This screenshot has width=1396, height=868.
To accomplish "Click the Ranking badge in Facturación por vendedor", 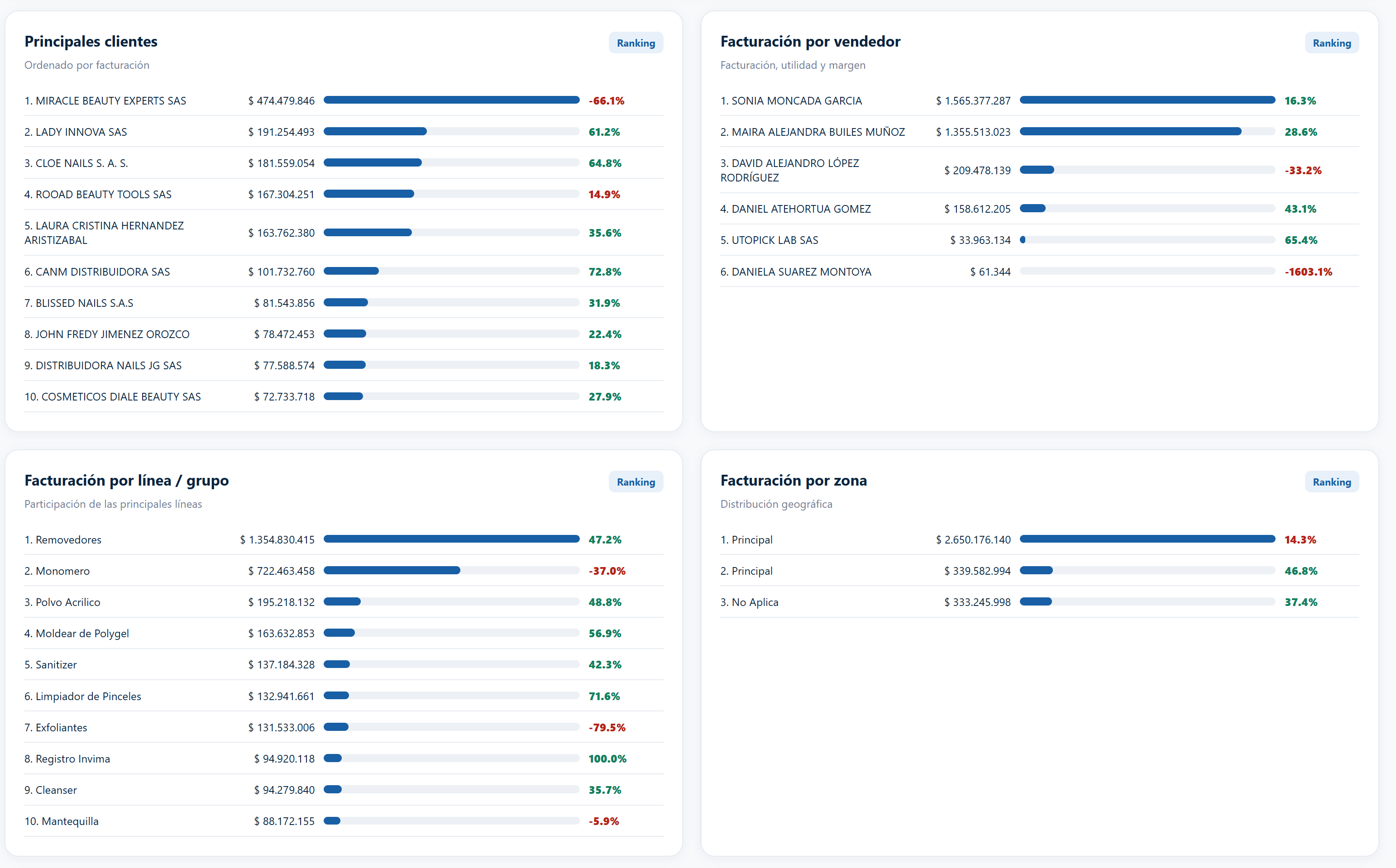I will (x=1332, y=43).
